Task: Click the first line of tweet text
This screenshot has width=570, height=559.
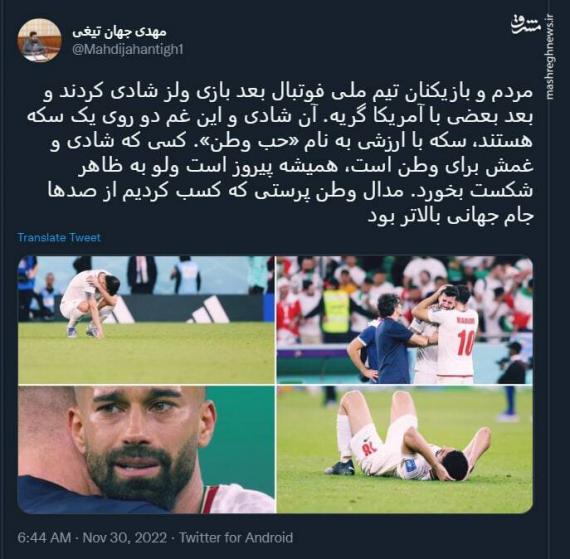Action: pos(288,93)
